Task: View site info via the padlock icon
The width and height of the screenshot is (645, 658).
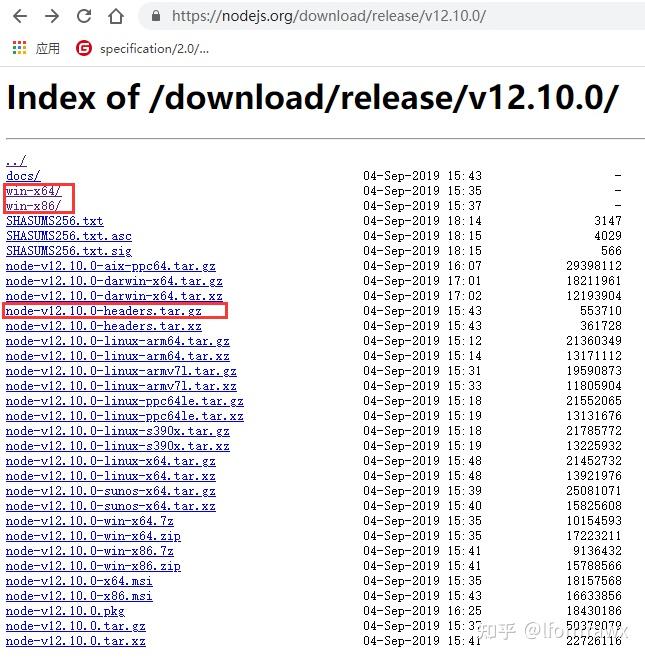Action: (x=156, y=16)
